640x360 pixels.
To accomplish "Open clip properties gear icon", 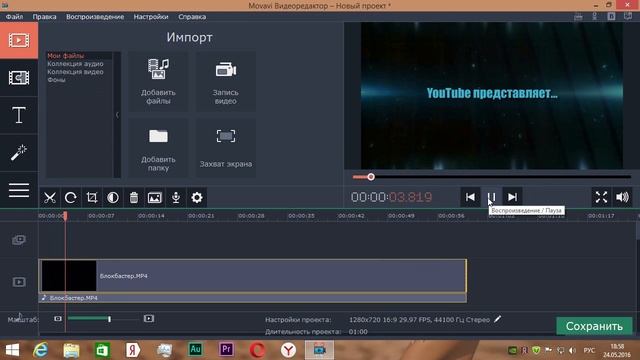I will (x=197, y=198).
